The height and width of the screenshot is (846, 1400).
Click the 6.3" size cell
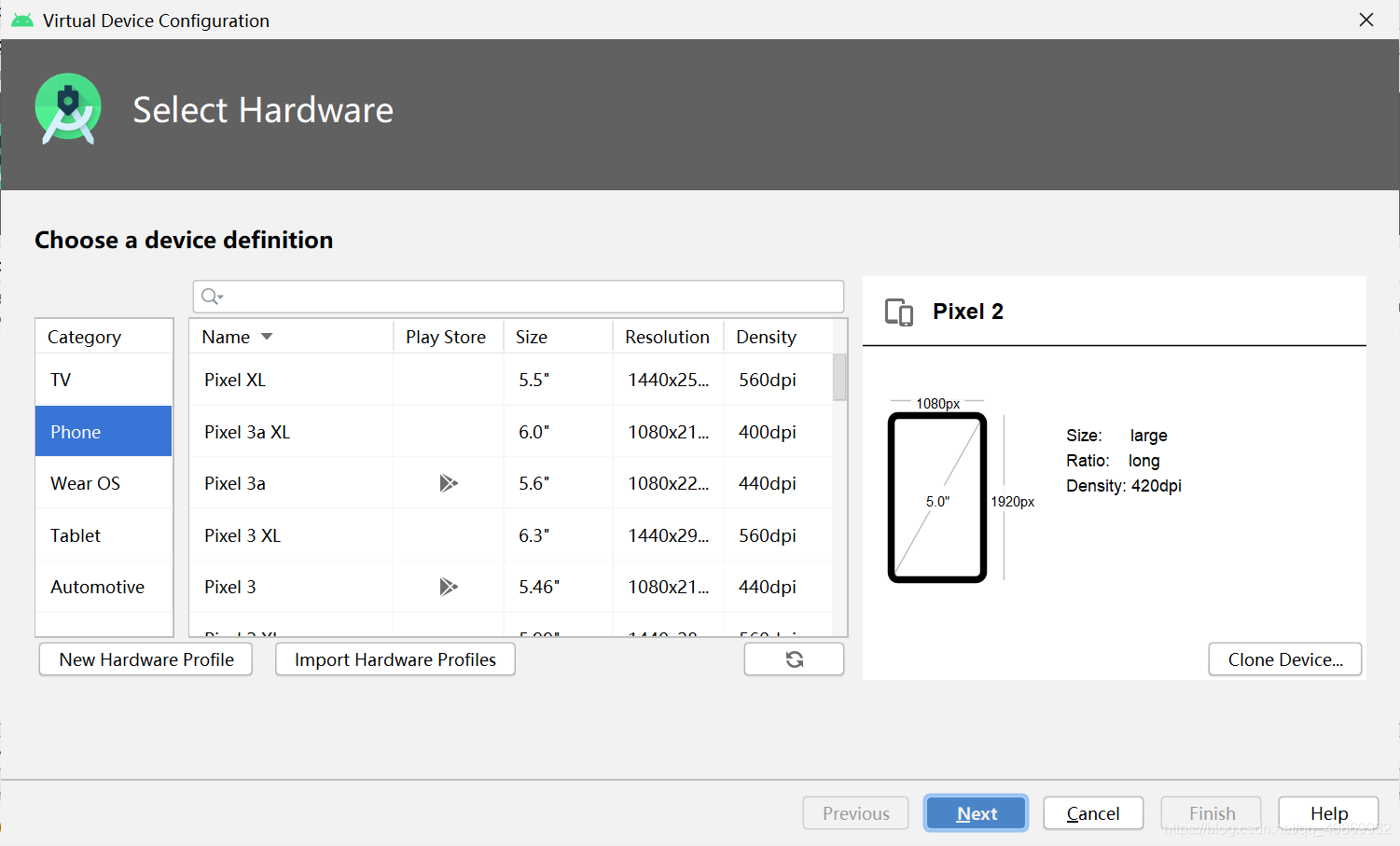pyautogui.click(x=558, y=535)
